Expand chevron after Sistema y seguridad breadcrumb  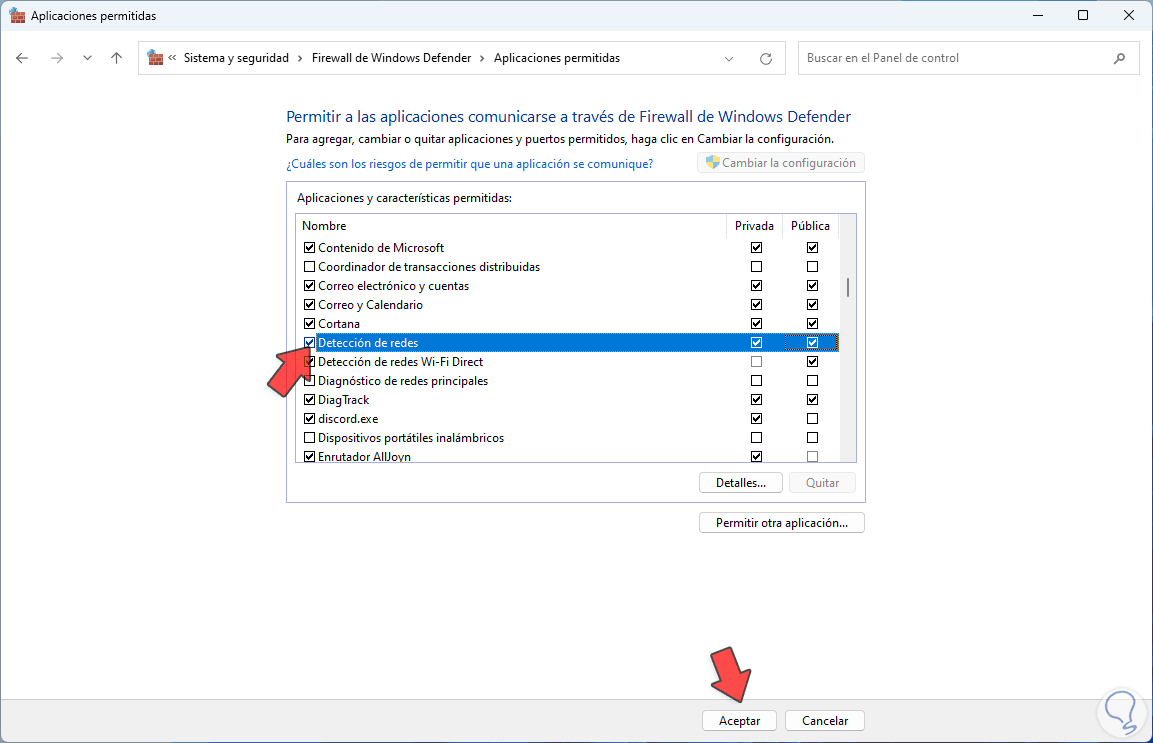[300, 58]
